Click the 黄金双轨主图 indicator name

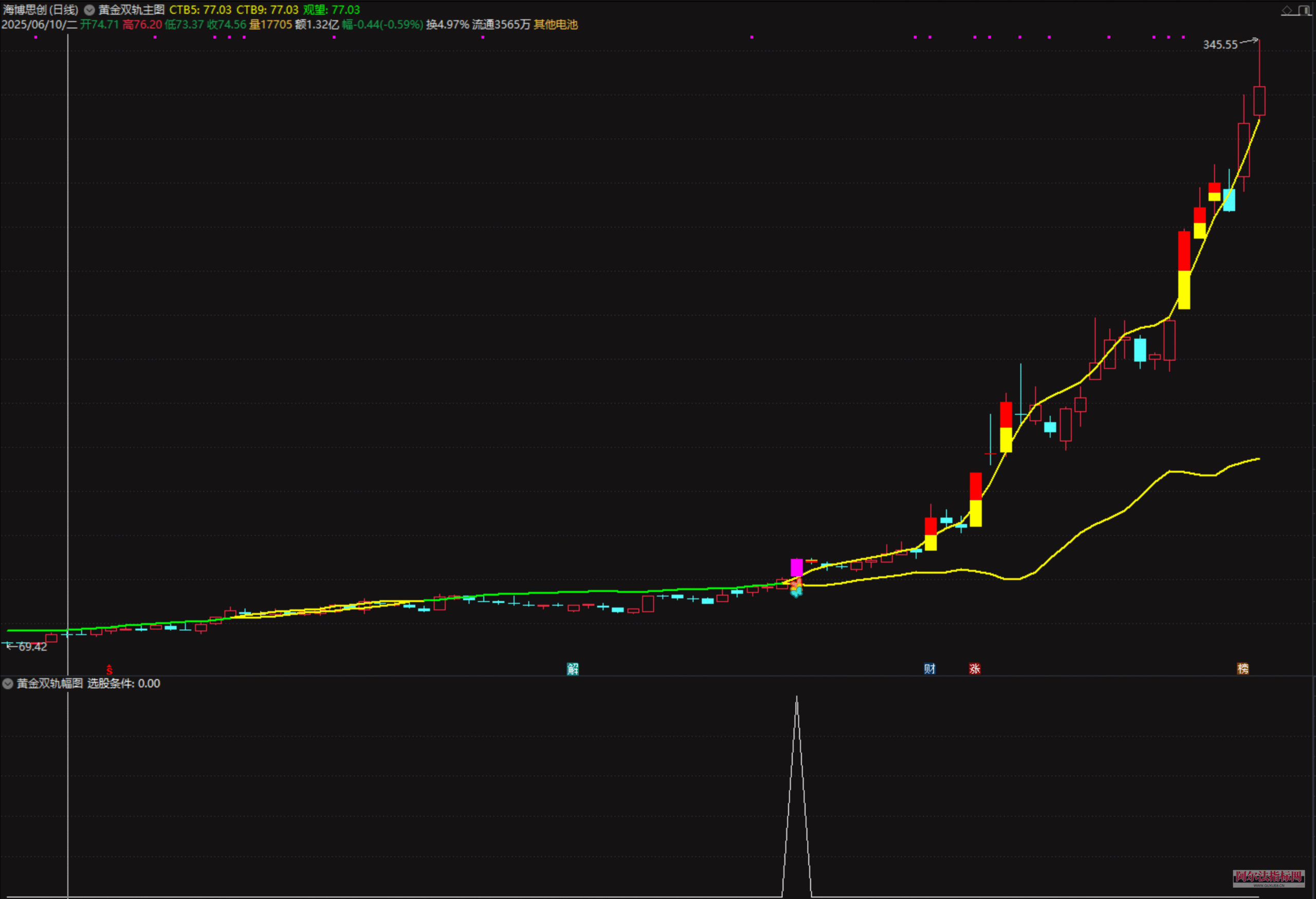[x=132, y=10]
